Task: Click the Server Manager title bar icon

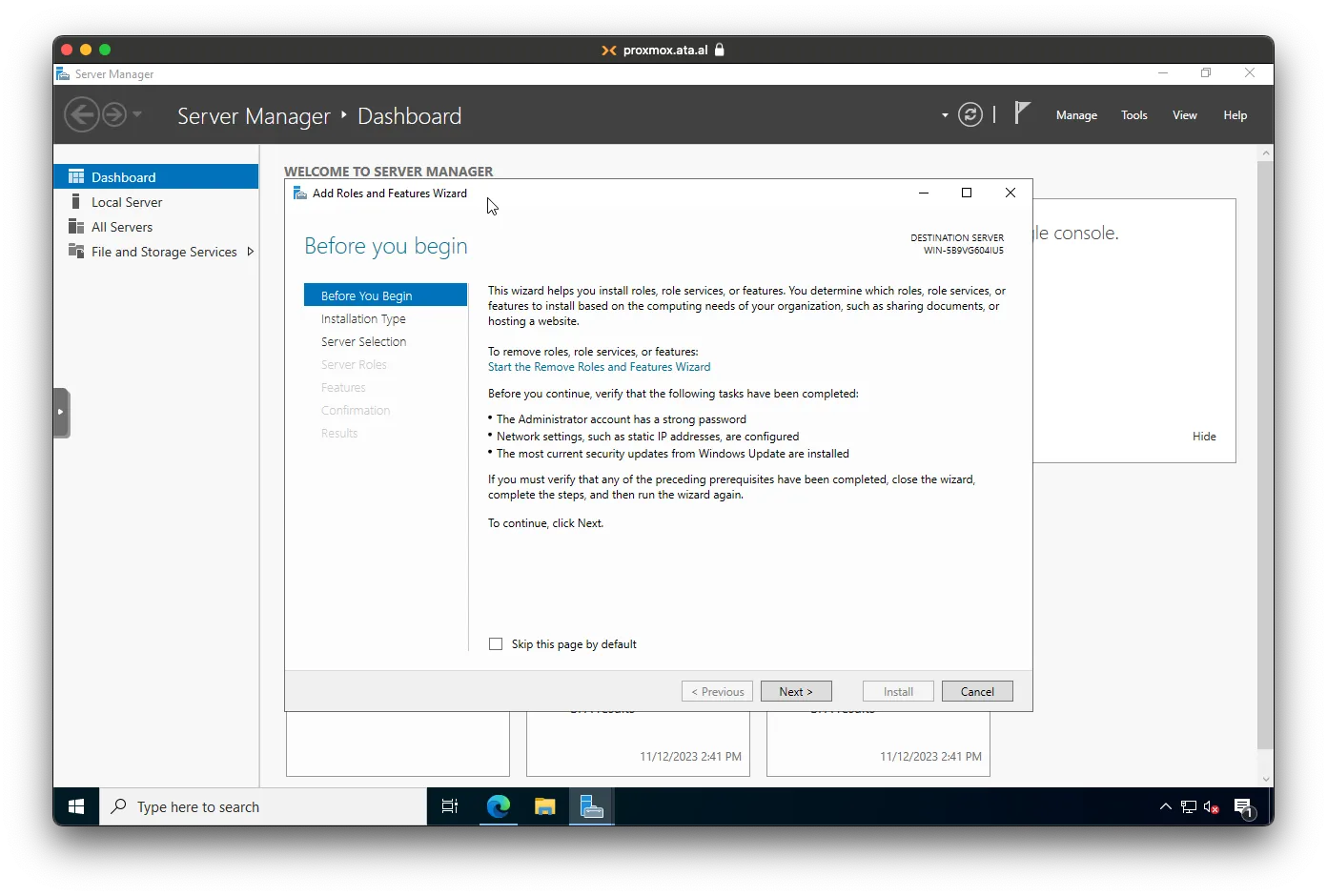Action: coord(63,73)
